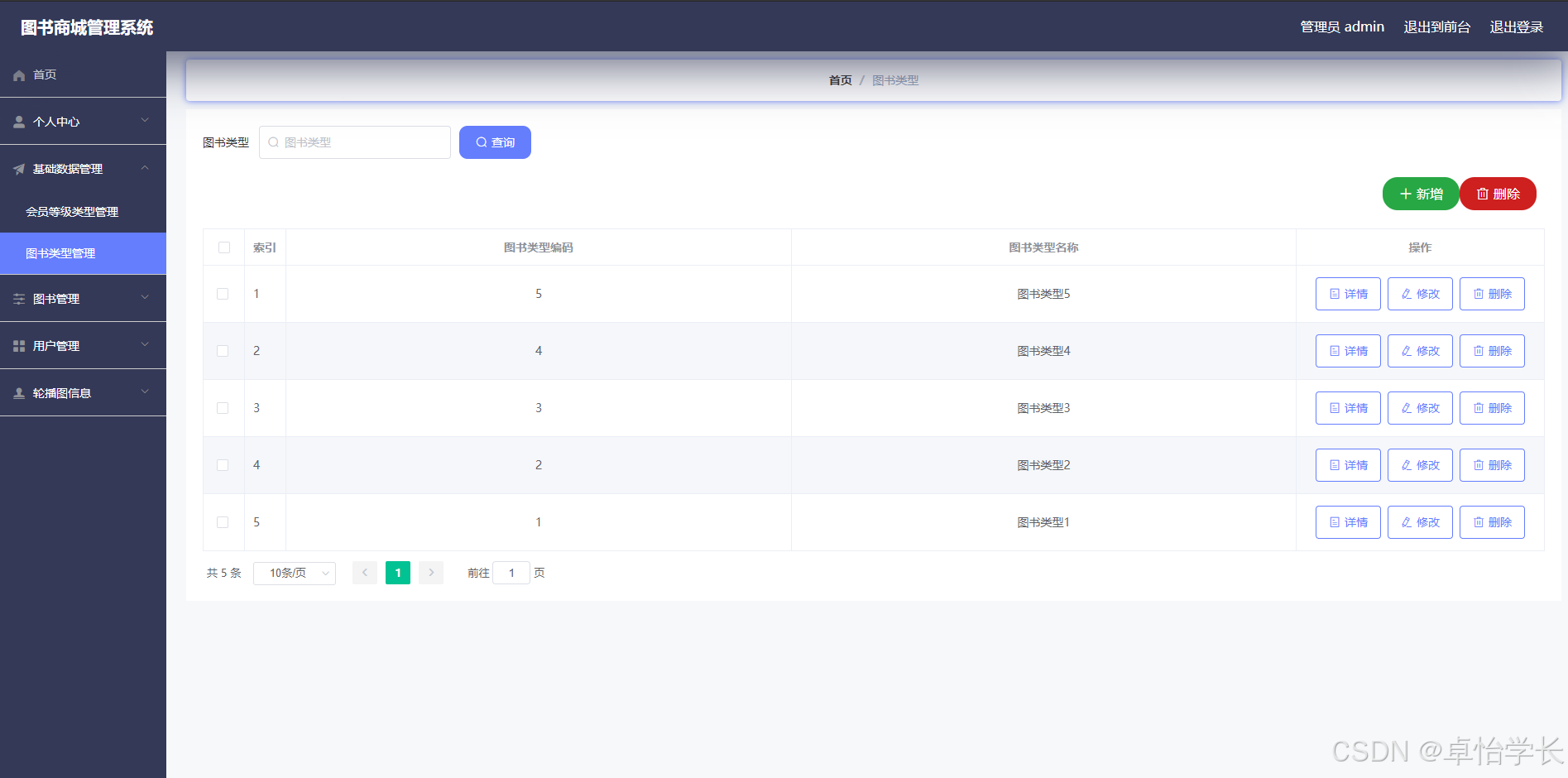Click the 删除 trash icon in row 图书类型3
Viewport: 1568px width, 778px height.
coord(1479,408)
